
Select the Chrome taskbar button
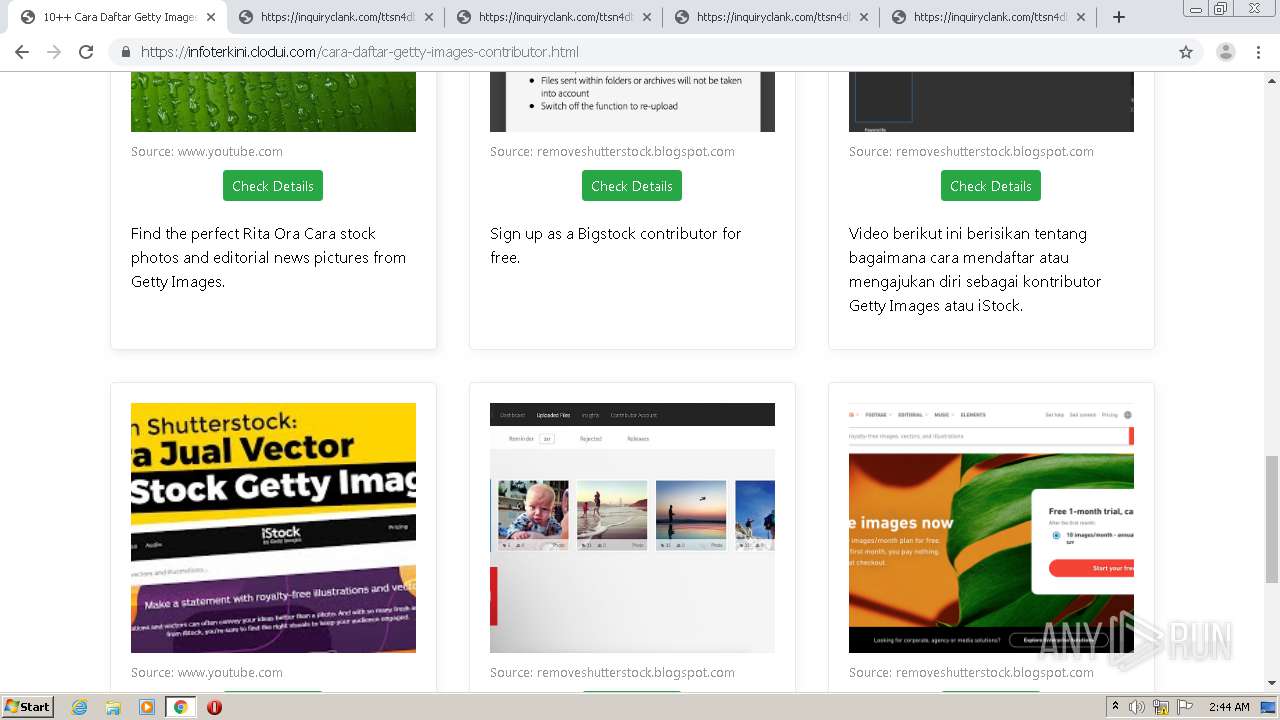point(180,707)
